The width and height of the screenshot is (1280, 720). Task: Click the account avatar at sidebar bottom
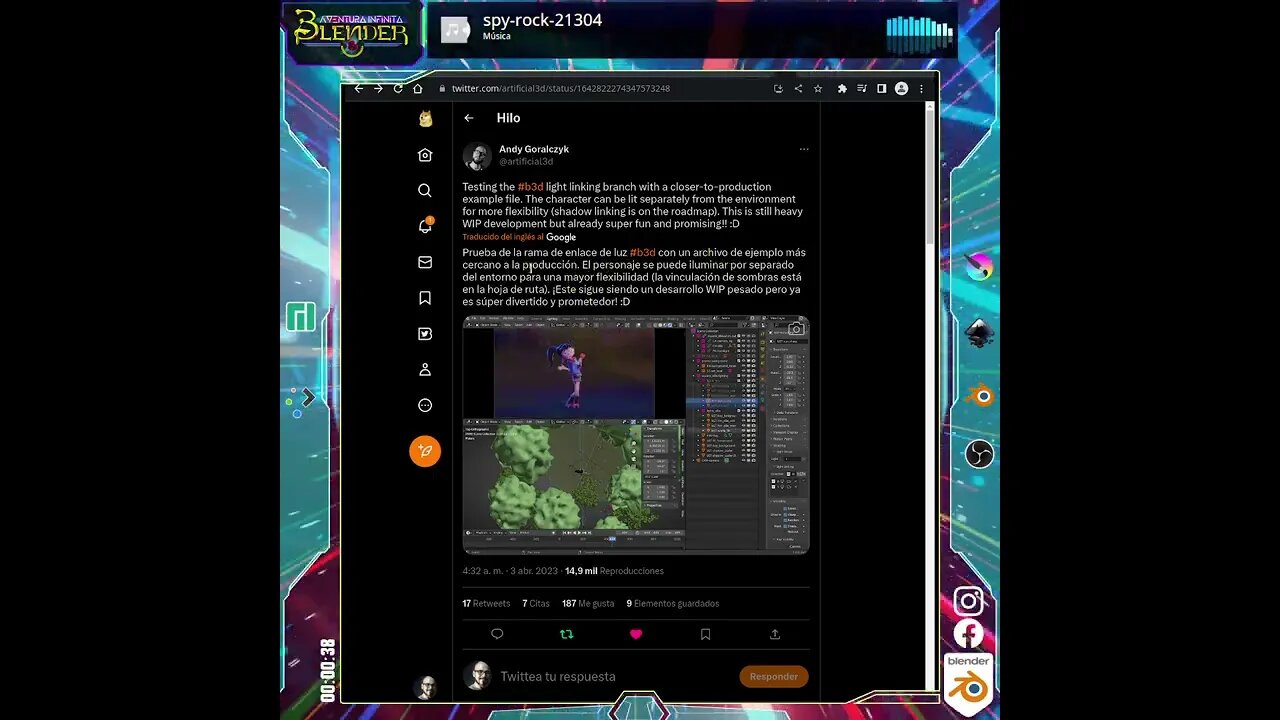click(x=426, y=687)
